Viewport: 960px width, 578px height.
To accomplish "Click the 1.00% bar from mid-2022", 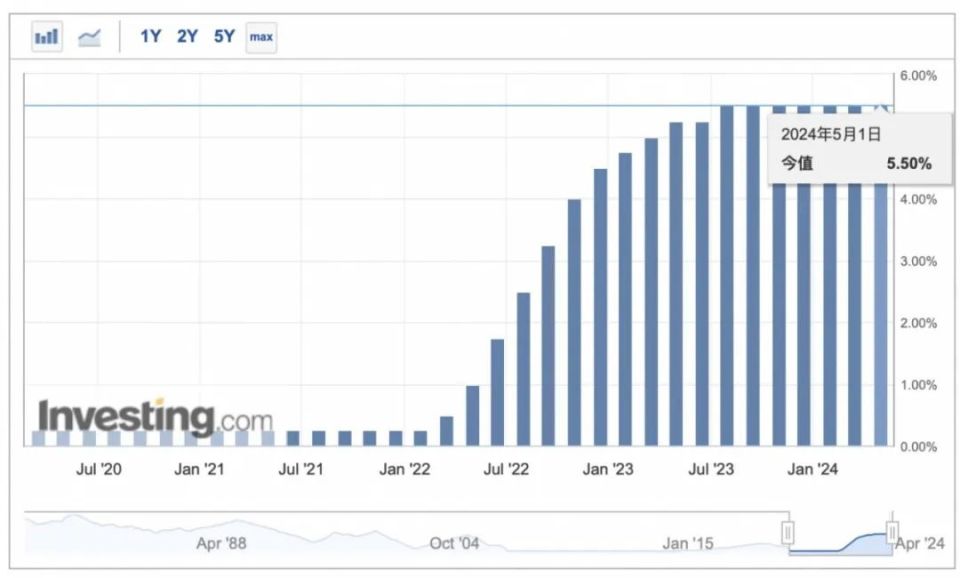I will tap(473, 415).
